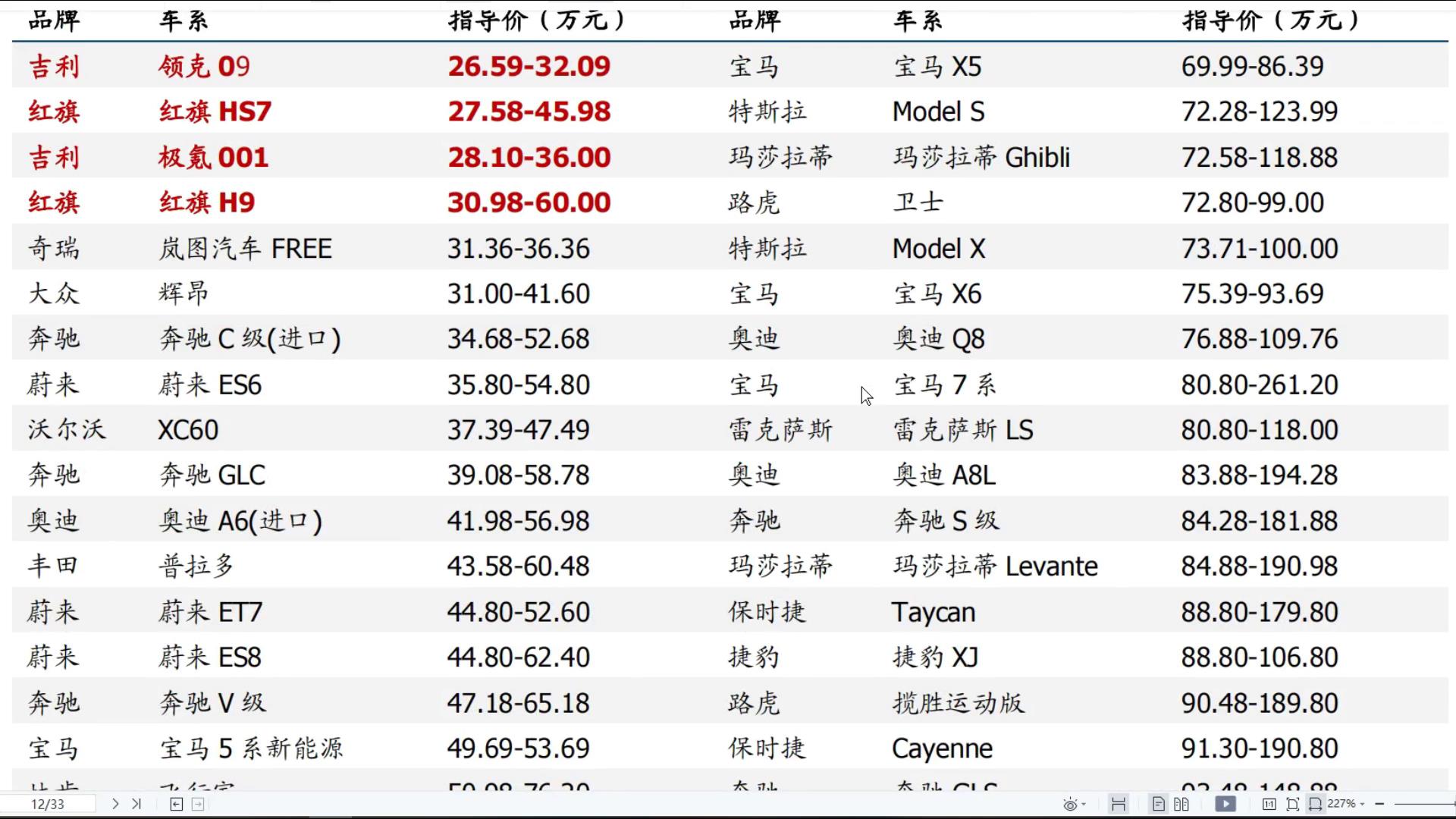This screenshot has height=819, width=1456.
Task: Start slideshow playback
Action: tap(1225, 804)
